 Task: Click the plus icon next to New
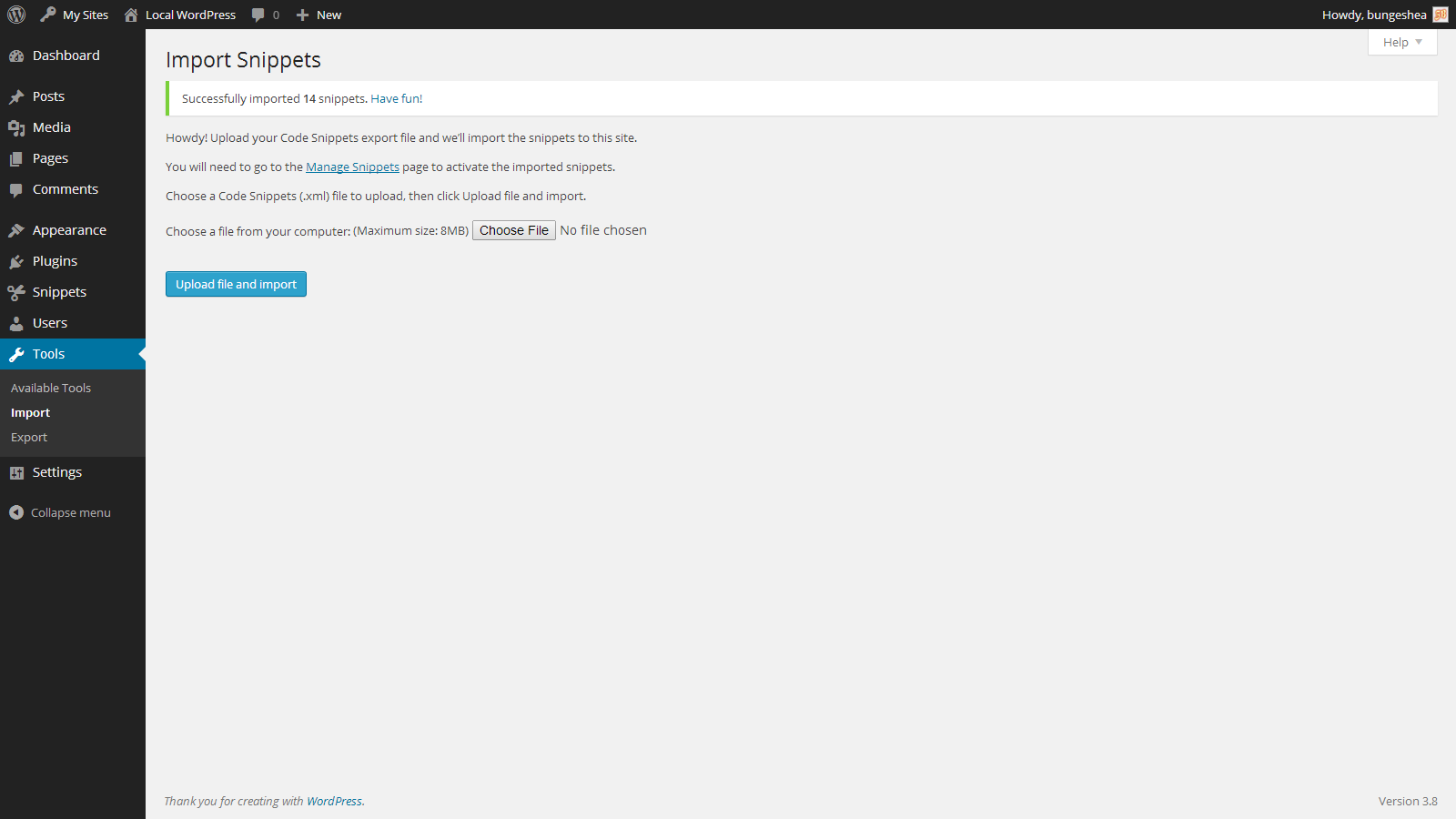tap(303, 15)
